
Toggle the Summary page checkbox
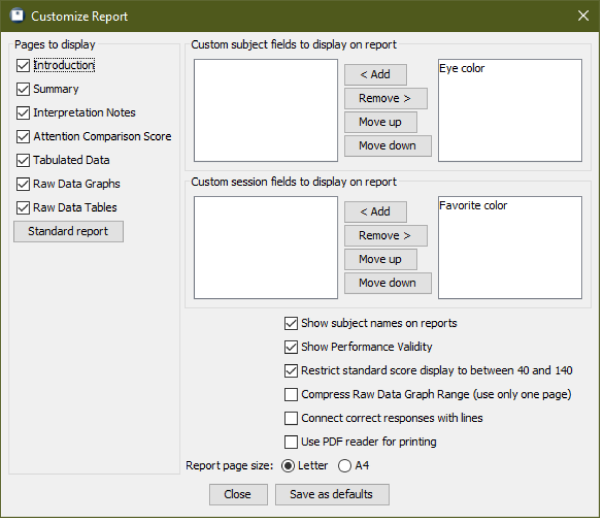click(x=23, y=89)
